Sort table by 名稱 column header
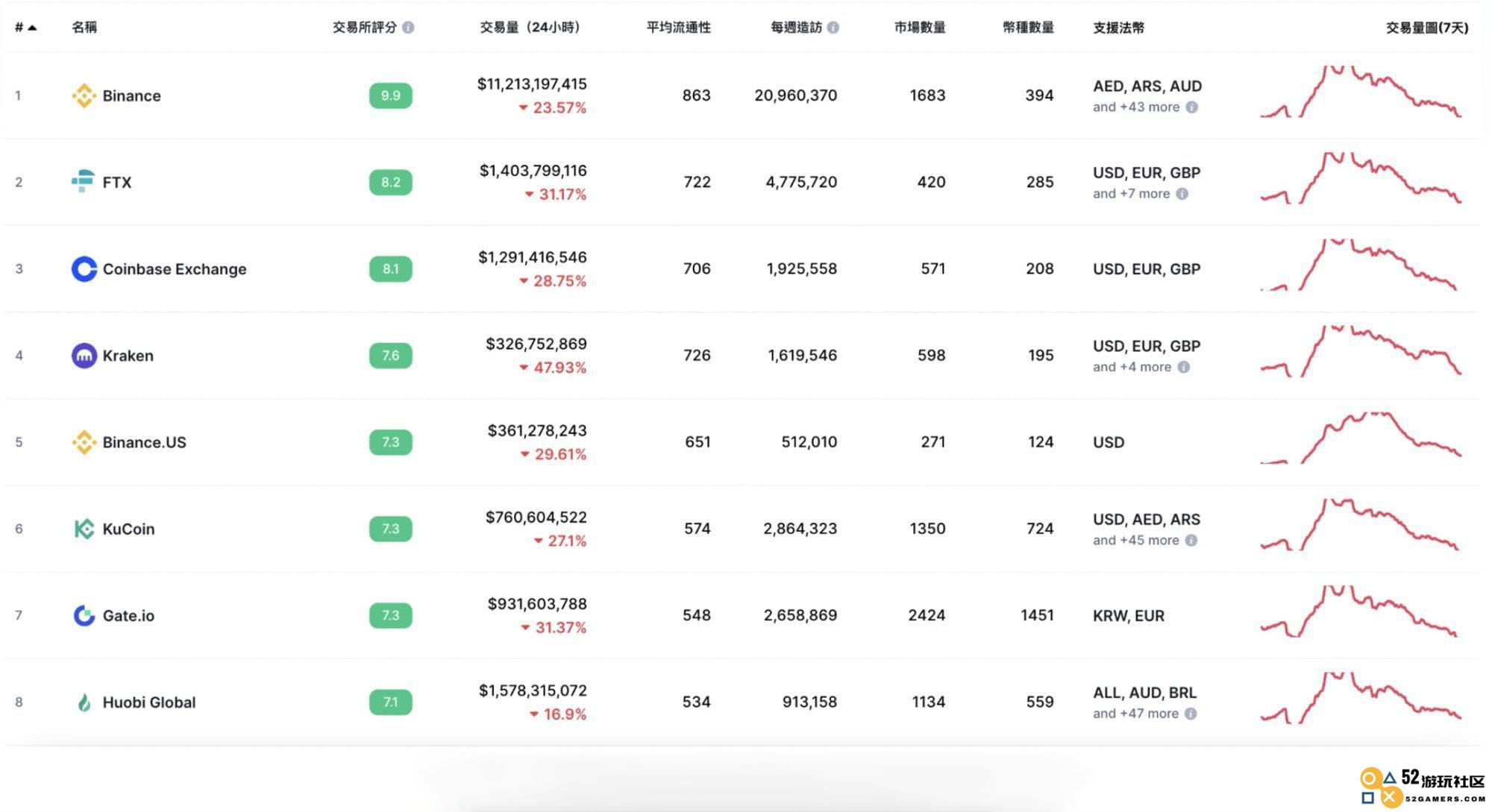Image resolution: width=1492 pixels, height=812 pixels. [x=84, y=28]
